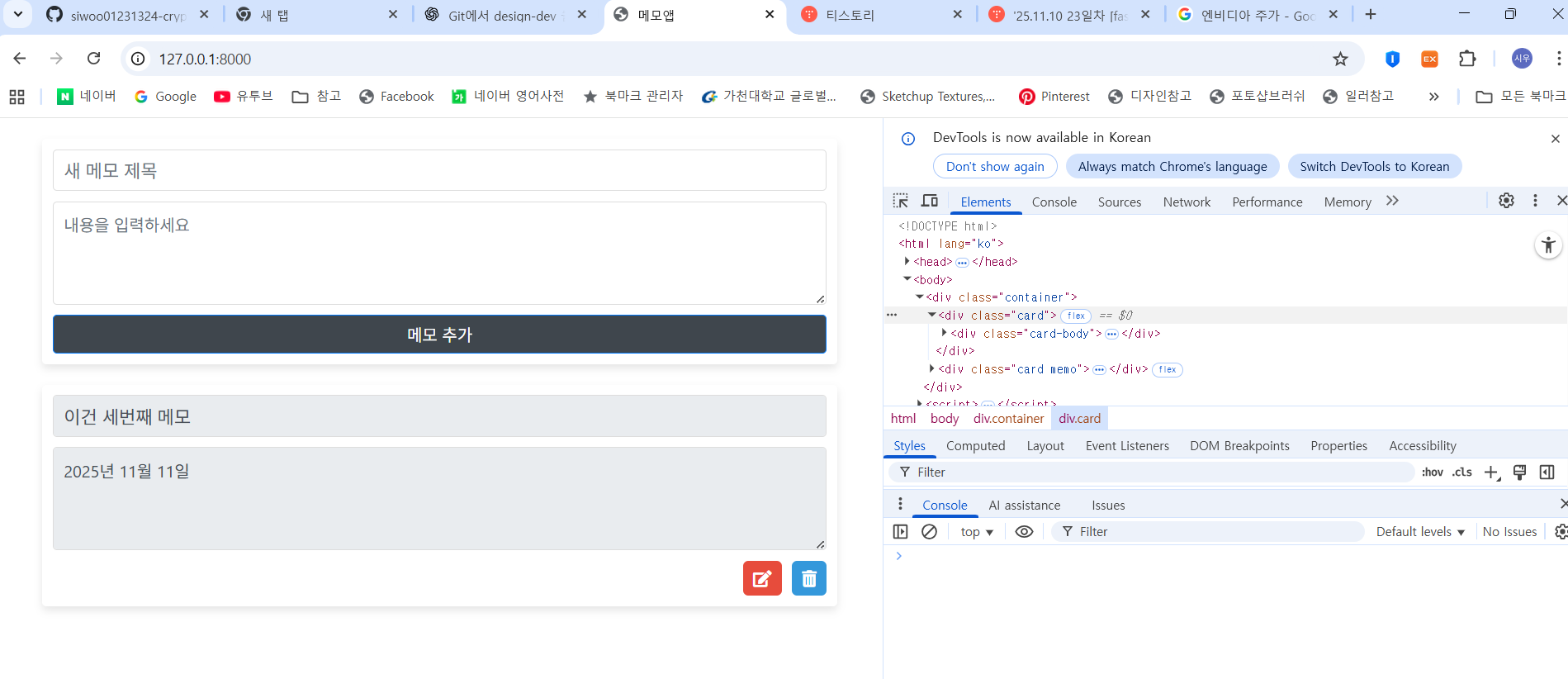Image resolution: width=1568 pixels, height=679 pixels.
Task: Click the memo content textarea
Action: coord(439,253)
